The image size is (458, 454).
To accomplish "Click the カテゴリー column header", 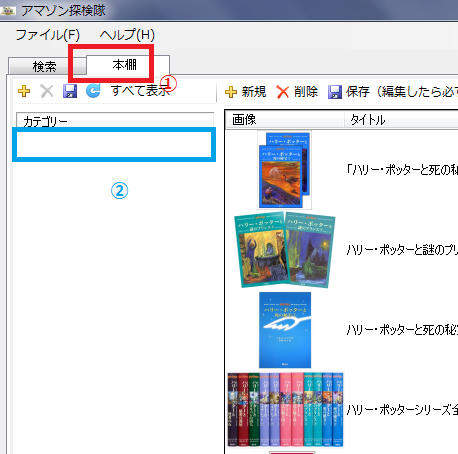I will click(x=115, y=121).
